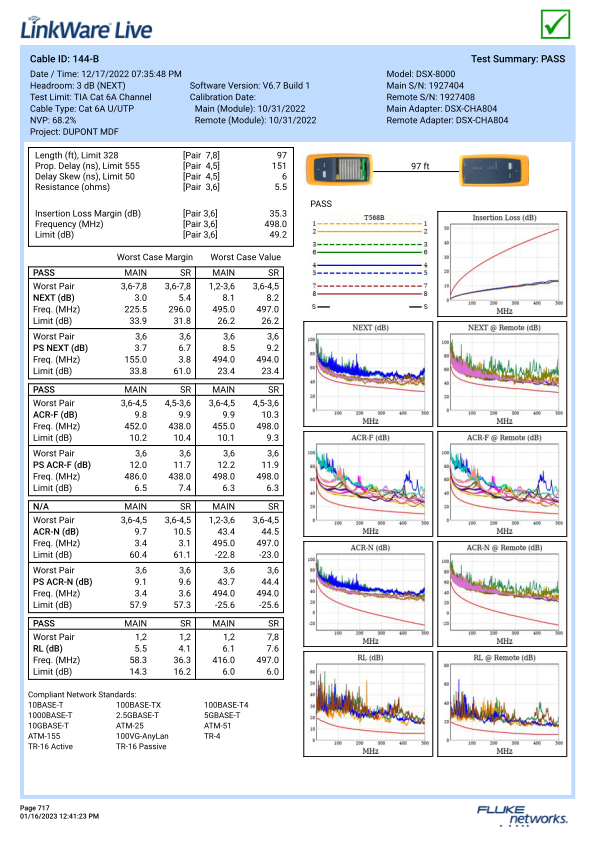Screen dimensions: 595x841
Task: Click the 97 ft cable length label
Action: (420, 166)
